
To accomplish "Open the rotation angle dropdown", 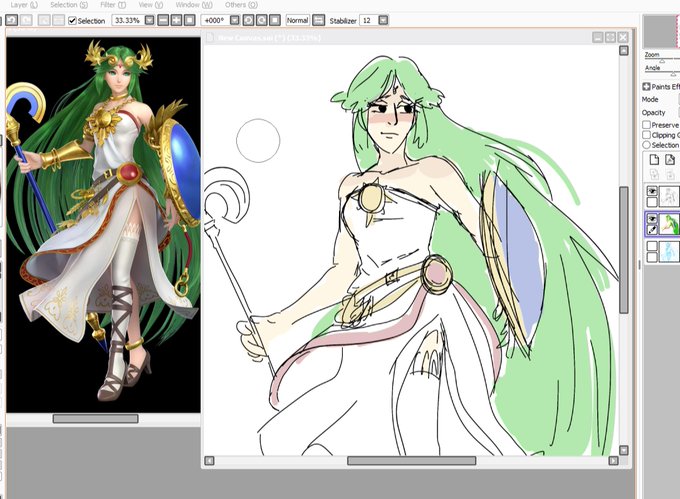I will 235,20.
